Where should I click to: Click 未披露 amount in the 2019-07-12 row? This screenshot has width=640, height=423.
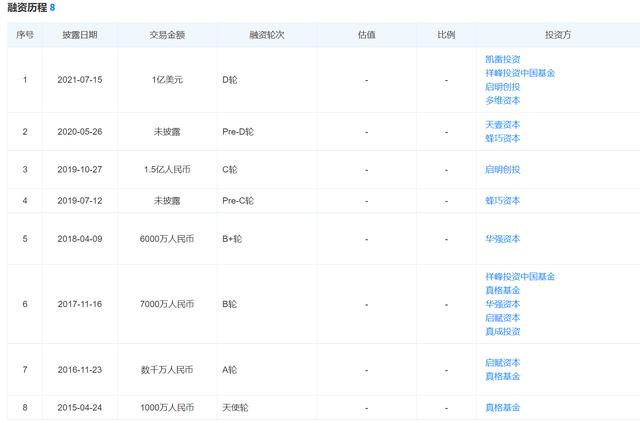pos(167,201)
